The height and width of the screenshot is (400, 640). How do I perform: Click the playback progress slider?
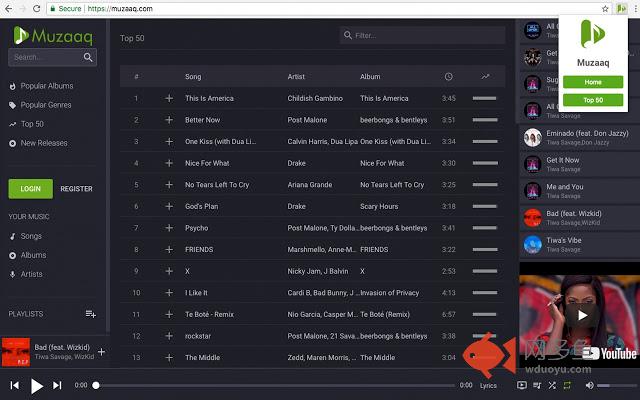tap(275, 385)
